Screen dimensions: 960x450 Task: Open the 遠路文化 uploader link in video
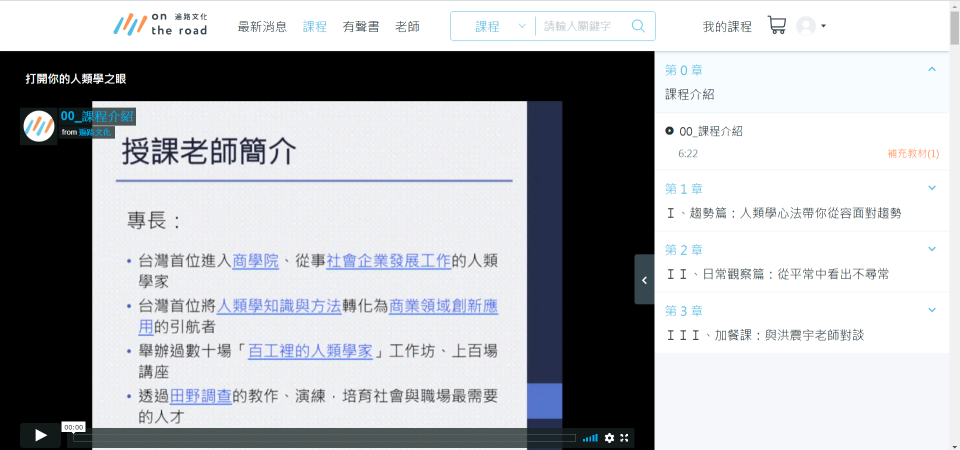96,132
